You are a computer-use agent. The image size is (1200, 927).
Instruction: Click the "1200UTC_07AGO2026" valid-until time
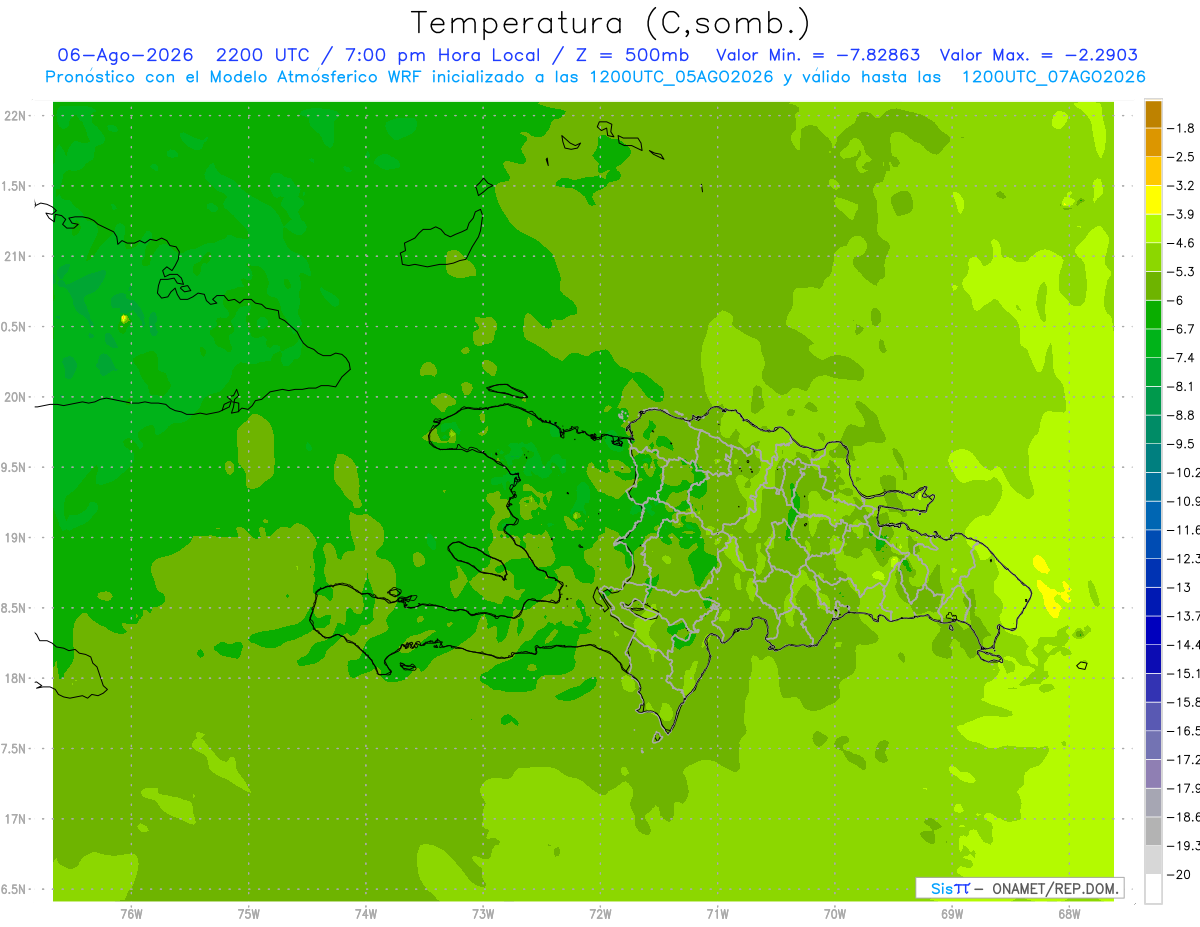click(x=1052, y=77)
